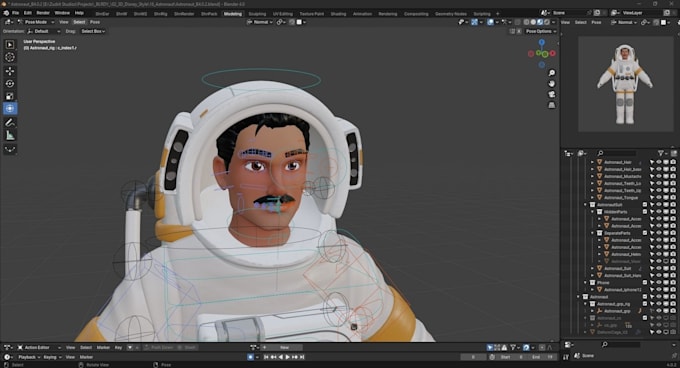Image resolution: width=680 pixels, height=368 pixels.
Task: Switch perspective/orthographic grid icon
Action: pyautogui.click(x=552, y=105)
